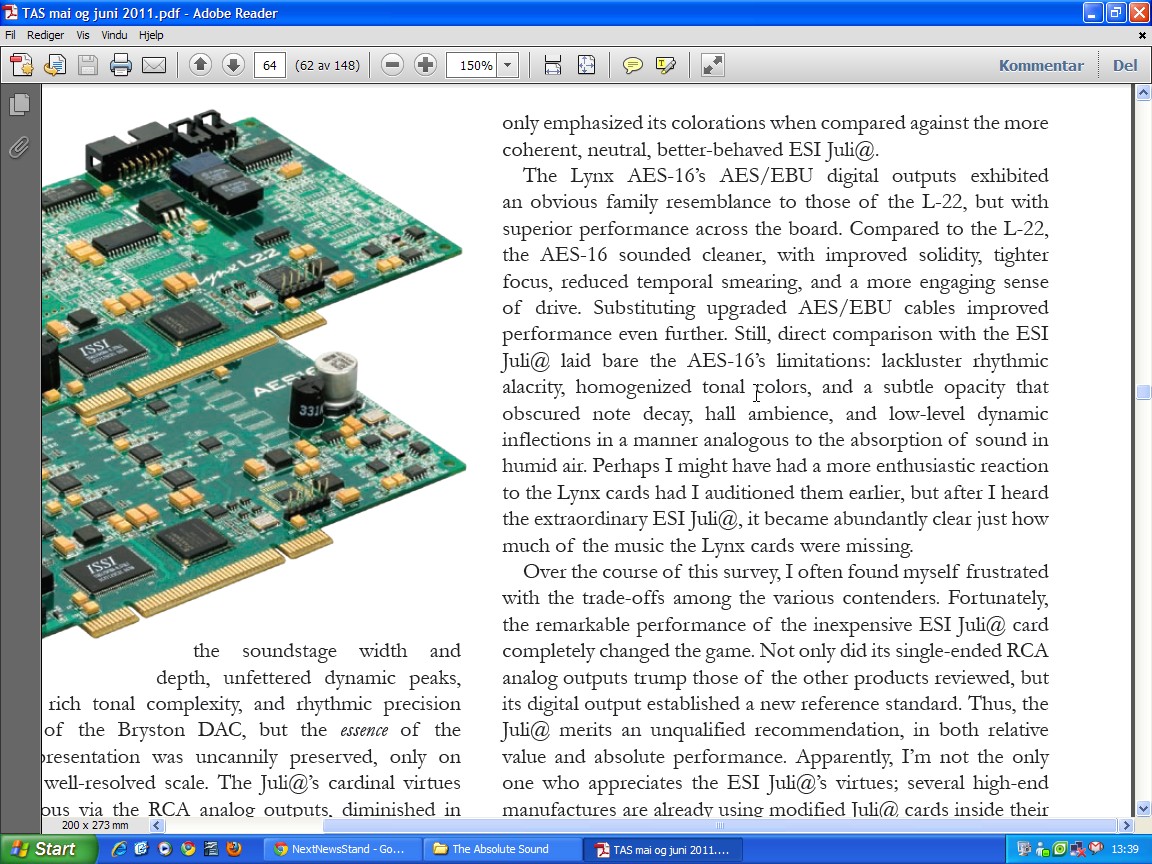This screenshot has width=1152, height=864.
Task: Open the zoom level dropdown arrow
Action: (508, 65)
